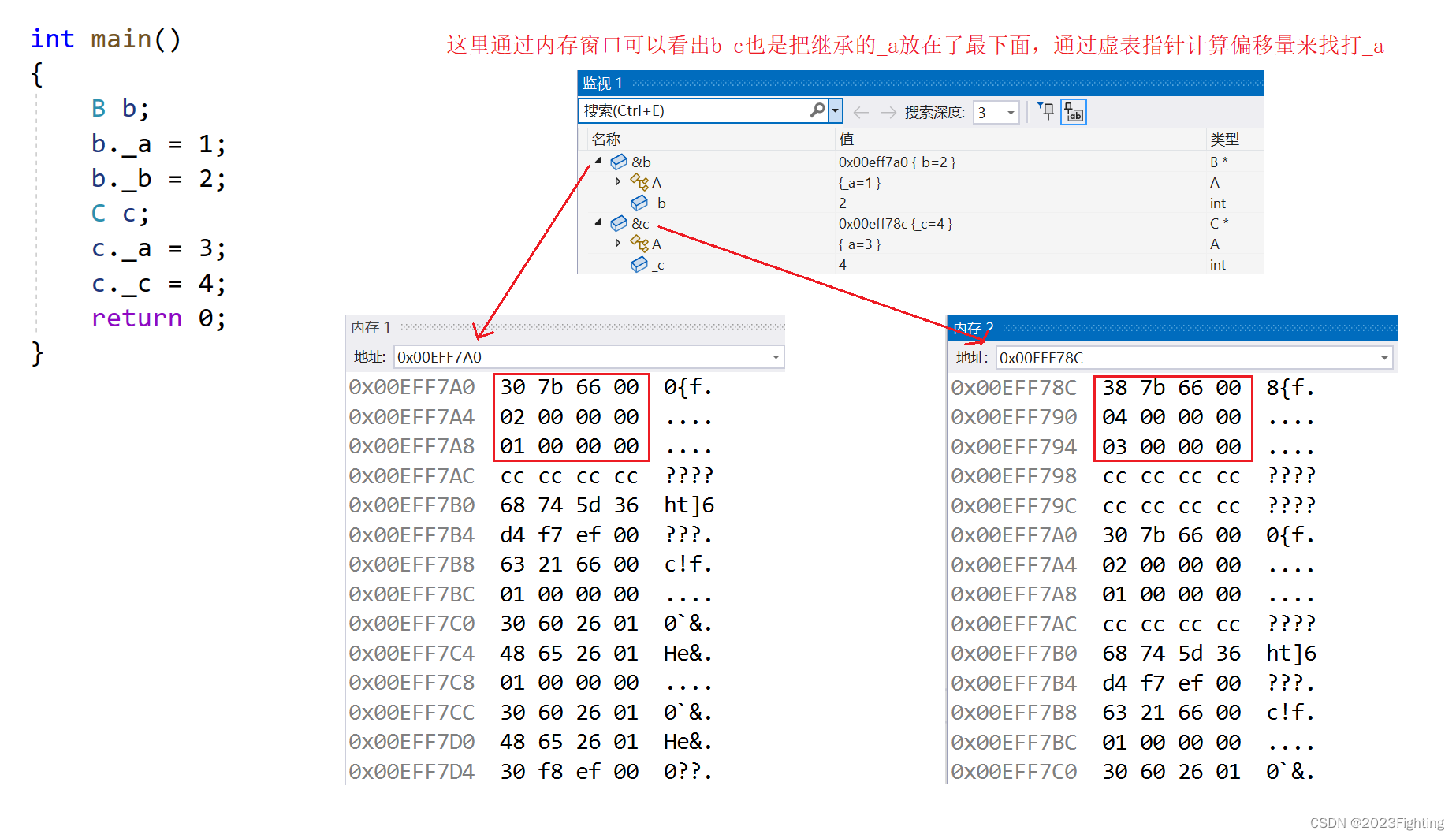The height and width of the screenshot is (838, 1456).
Task: Click type cell 'C *' in Watch
Action: (x=1219, y=223)
